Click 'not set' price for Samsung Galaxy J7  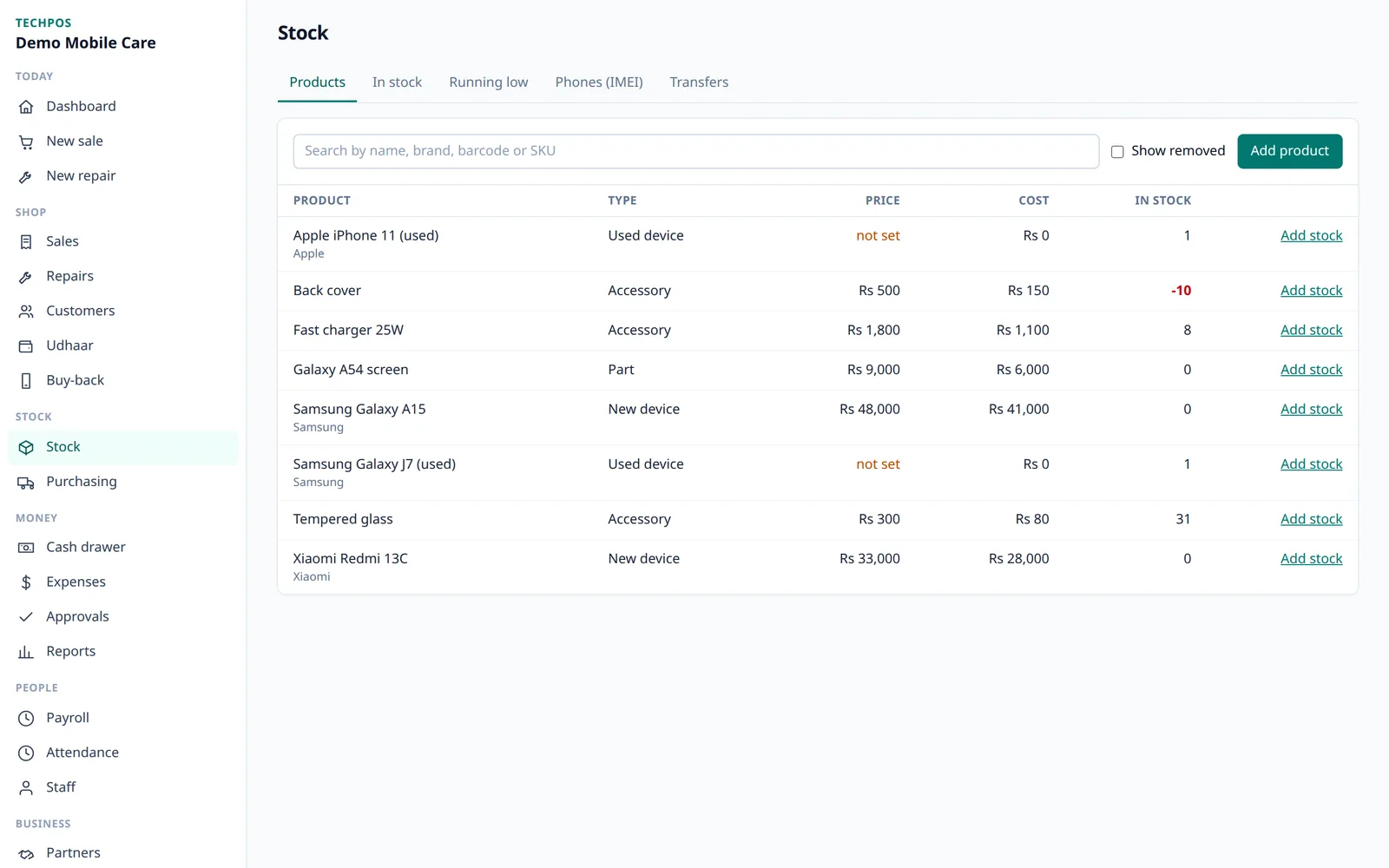point(878,464)
